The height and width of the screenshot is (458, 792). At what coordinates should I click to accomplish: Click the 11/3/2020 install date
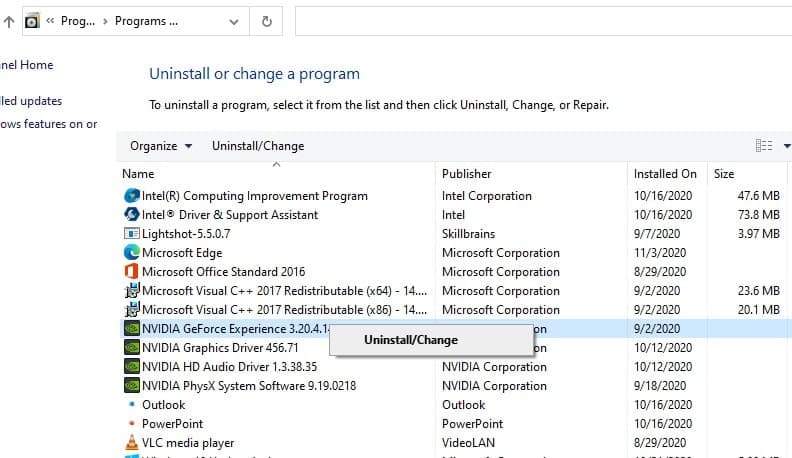point(660,253)
